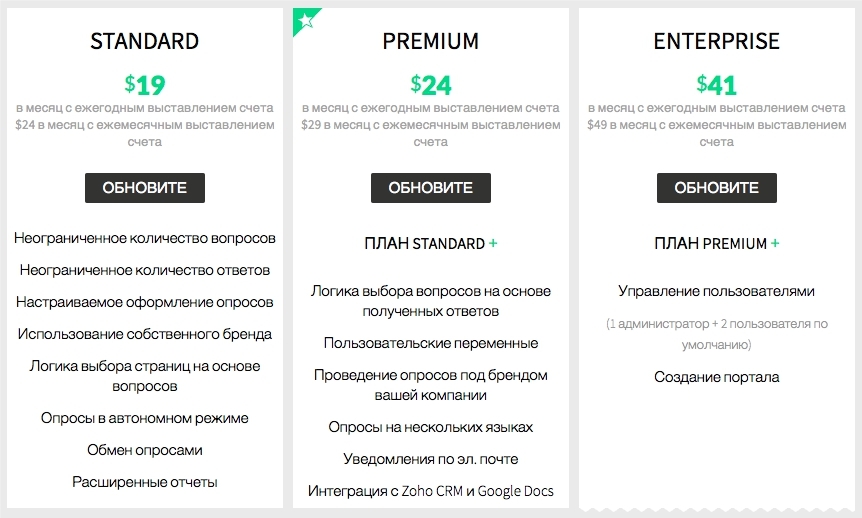Click ПЛАН PREMIUM label in Enterprise

(710, 243)
